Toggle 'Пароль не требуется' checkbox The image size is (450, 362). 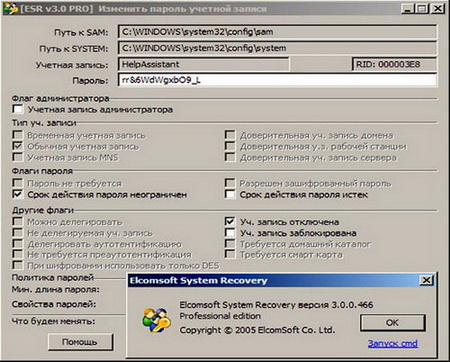coord(18,183)
